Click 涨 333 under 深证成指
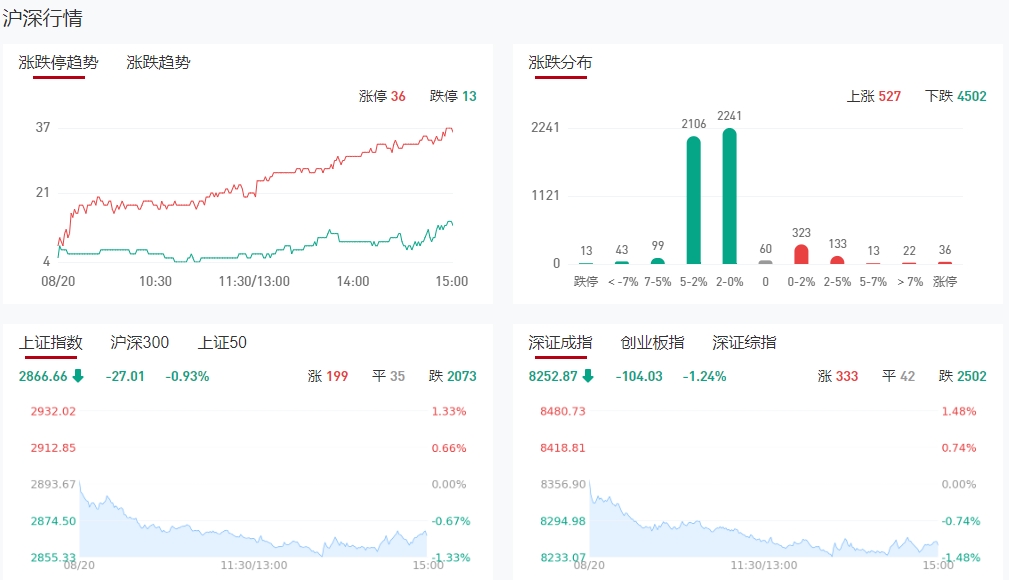 838,376
